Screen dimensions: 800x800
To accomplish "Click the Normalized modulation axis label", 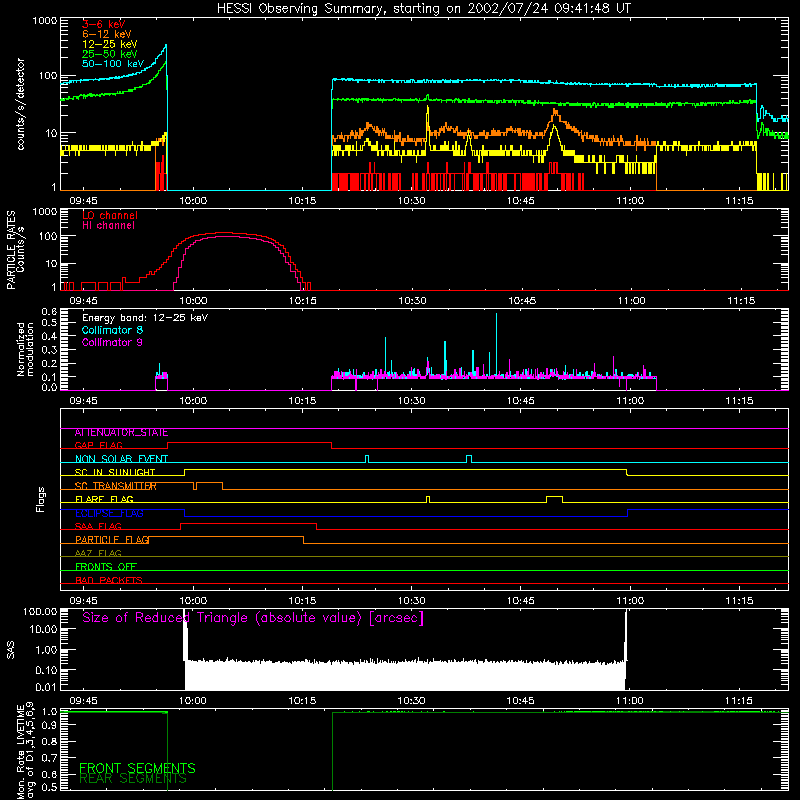I will (x=26, y=349).
